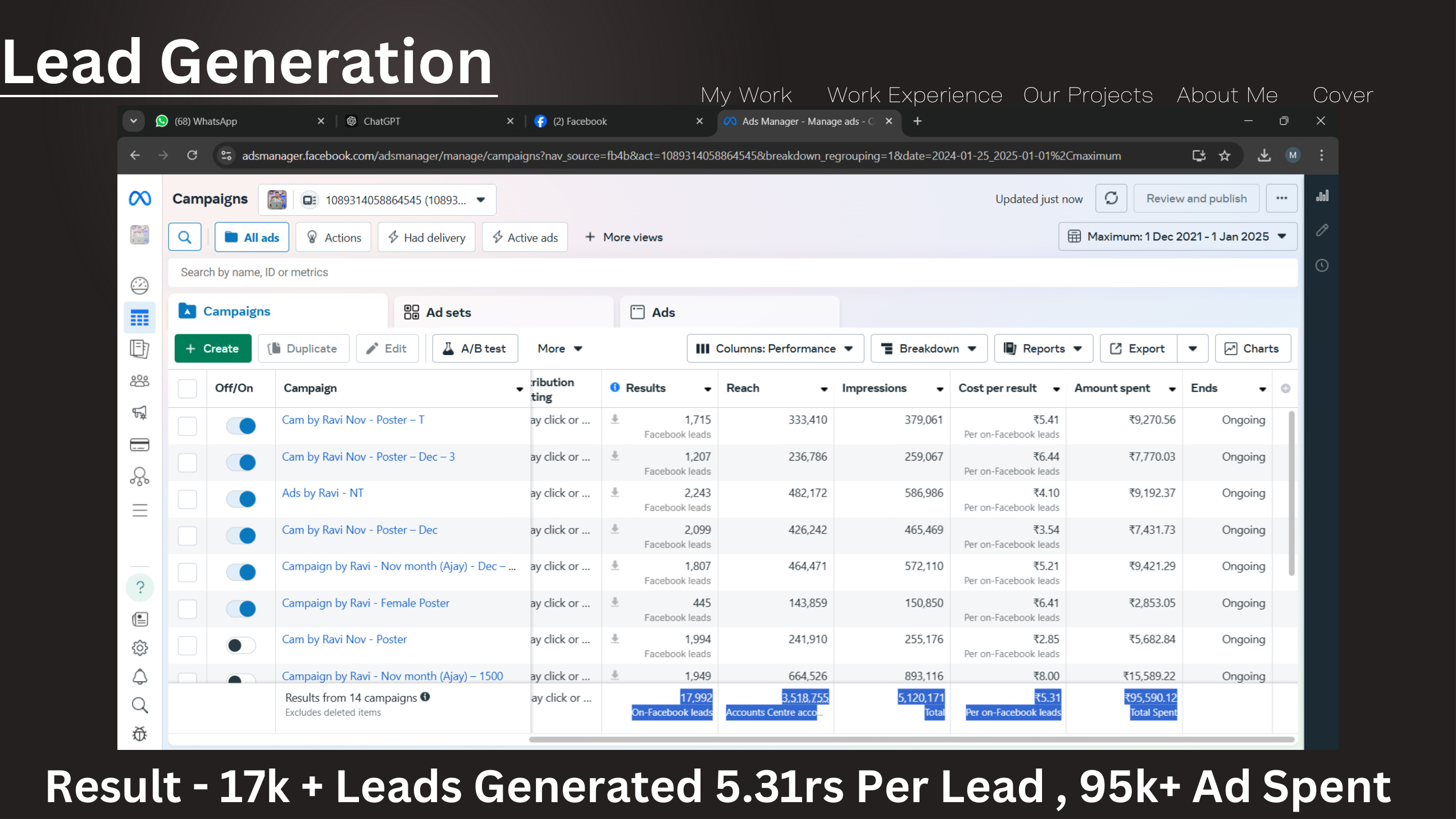Open Notifications bell icon in sidebar
The image size is (1456, 819).
click(140, 676)
